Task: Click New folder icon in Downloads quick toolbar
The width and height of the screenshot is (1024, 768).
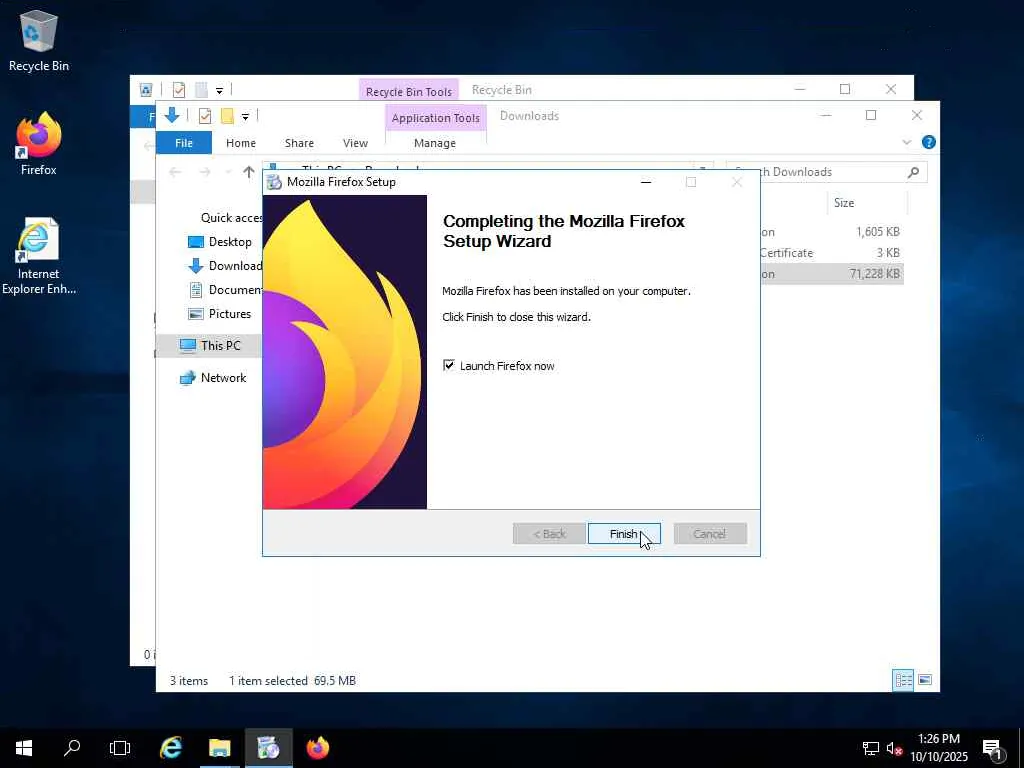Action: [227, 116]
